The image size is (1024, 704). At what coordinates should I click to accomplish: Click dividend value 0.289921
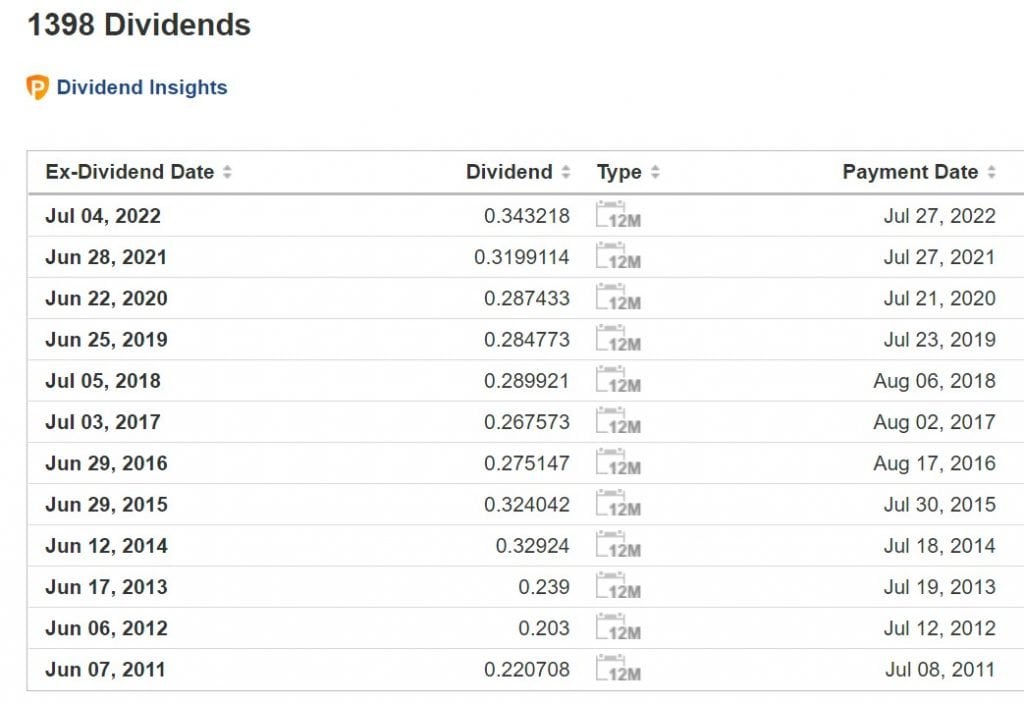point(527,380)
